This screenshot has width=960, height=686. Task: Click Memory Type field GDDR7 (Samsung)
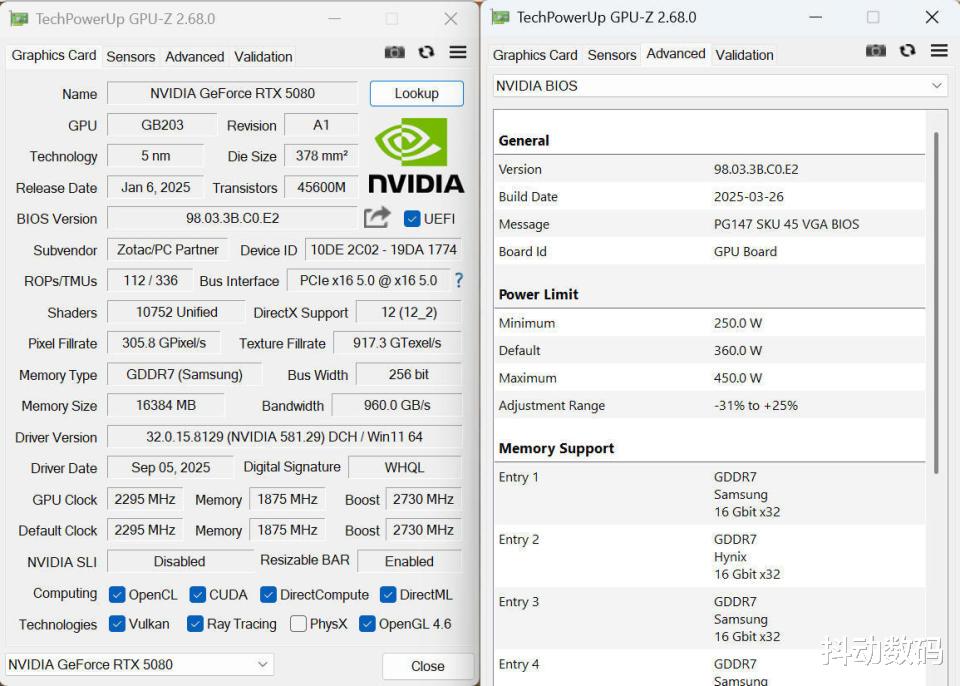(184, 374)
